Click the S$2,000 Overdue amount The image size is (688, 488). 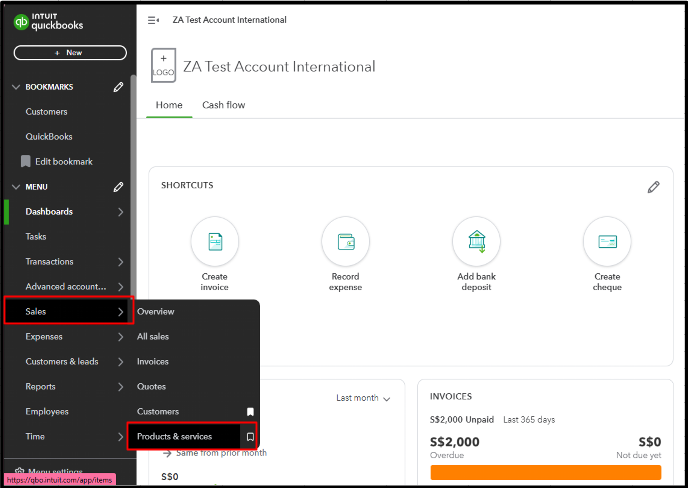click(x=455, y=442)
